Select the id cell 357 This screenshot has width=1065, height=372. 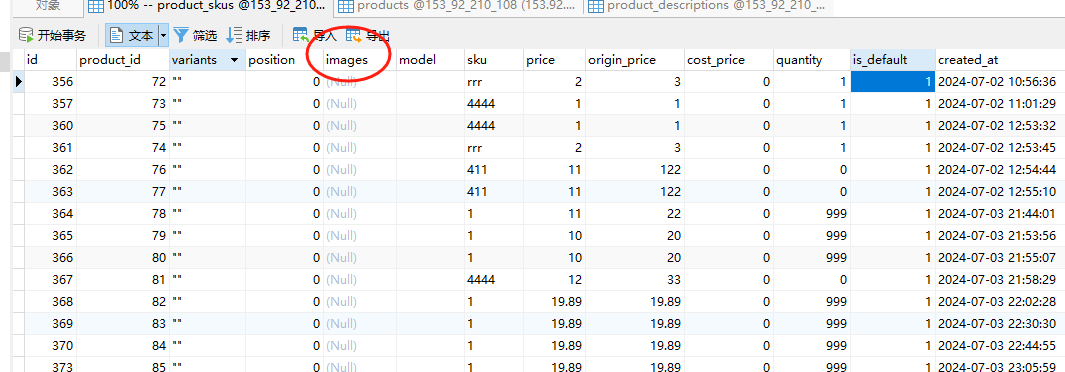tap(50, 104)
